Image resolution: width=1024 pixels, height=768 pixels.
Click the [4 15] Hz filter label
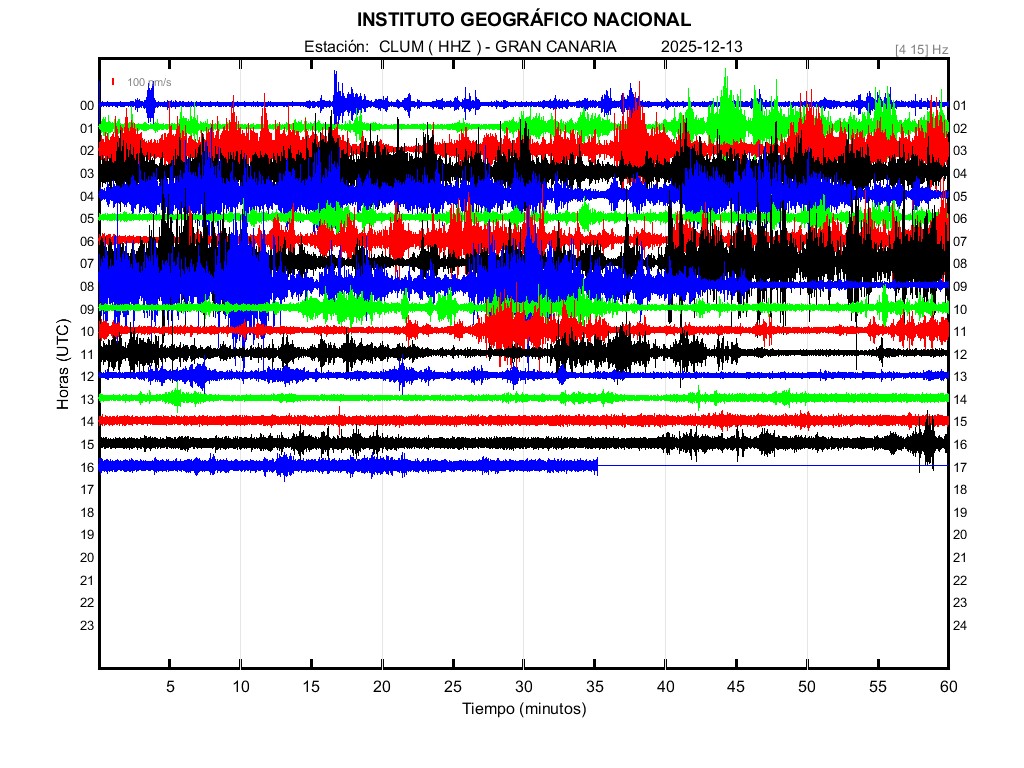click(x=921, y=49)
